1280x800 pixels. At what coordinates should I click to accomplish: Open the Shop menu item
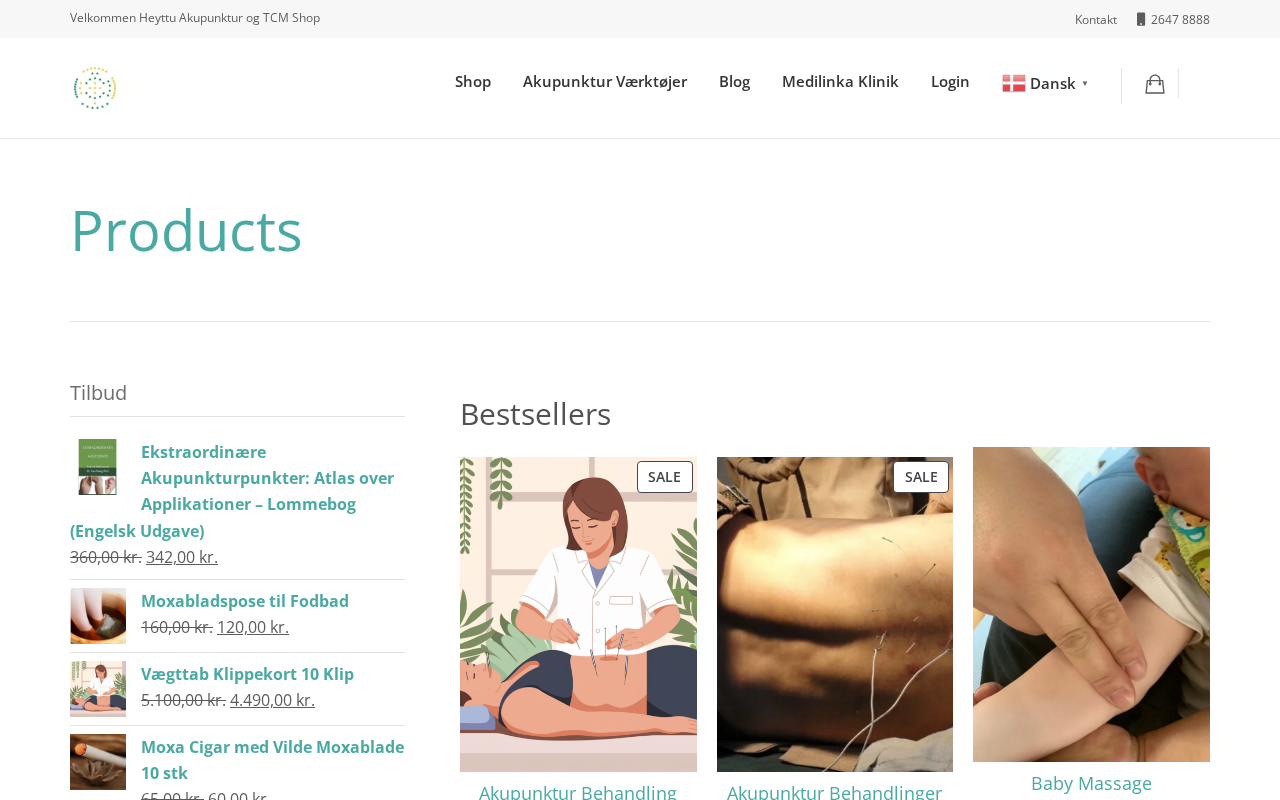click(x=473, y=81)
